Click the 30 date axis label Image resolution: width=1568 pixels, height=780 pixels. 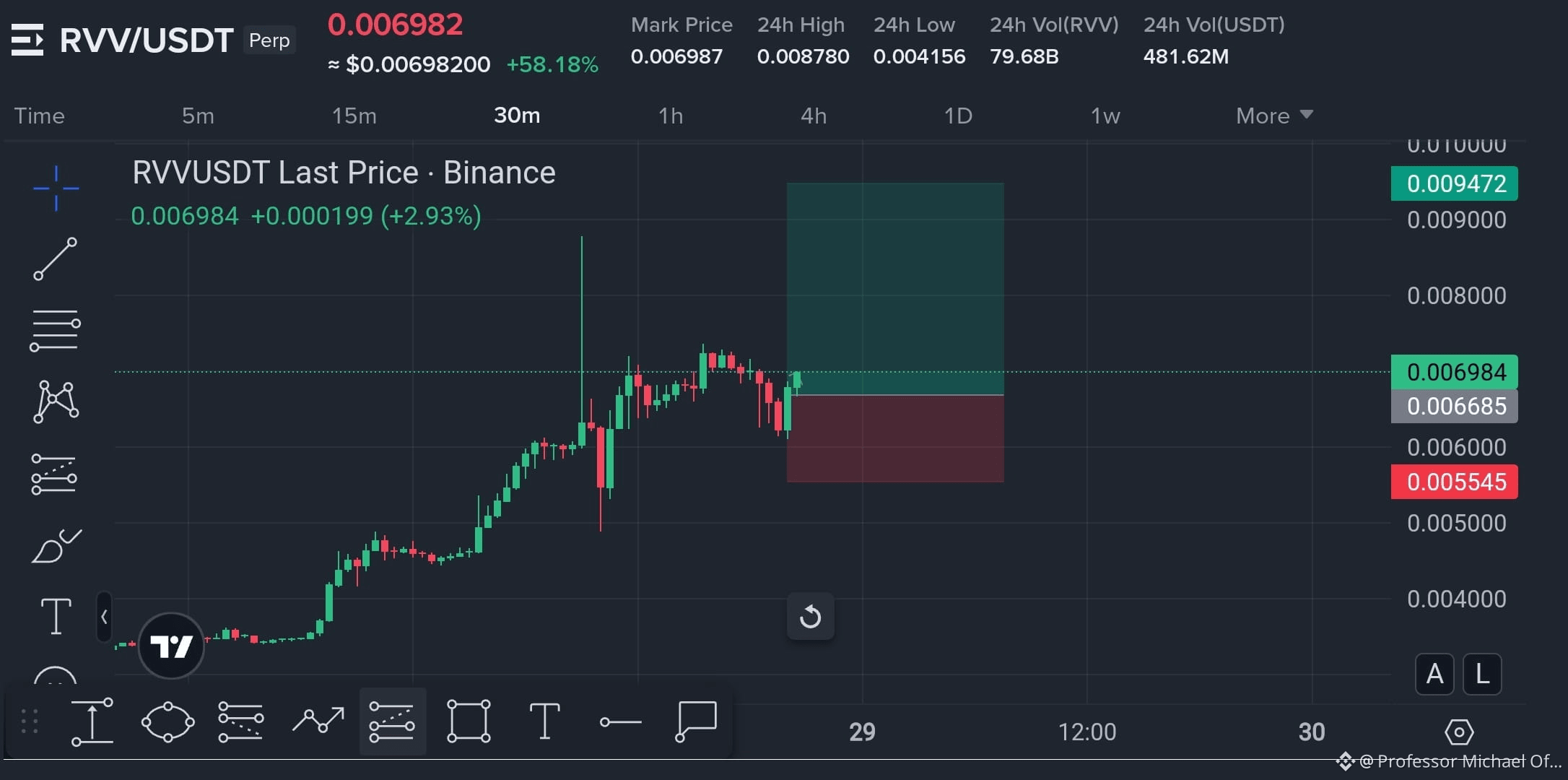click(x=1312, y=732)
